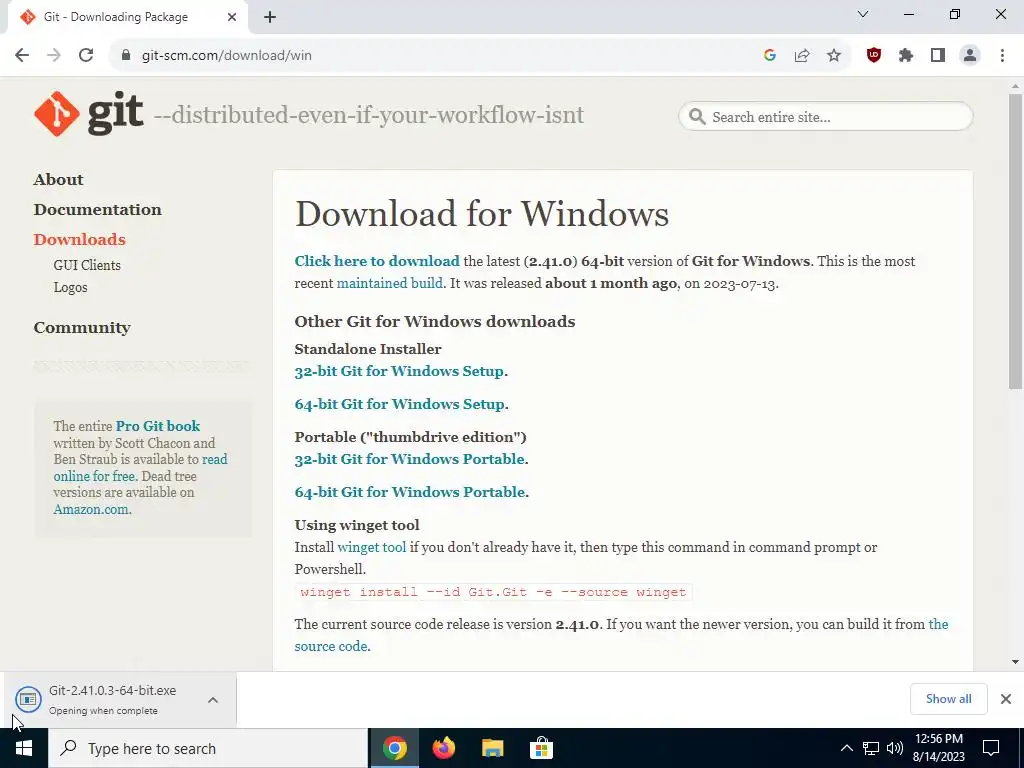Open the 'winget tool' link
The width and height of the screenshot is (1024, 768).
tap(372, 547)
